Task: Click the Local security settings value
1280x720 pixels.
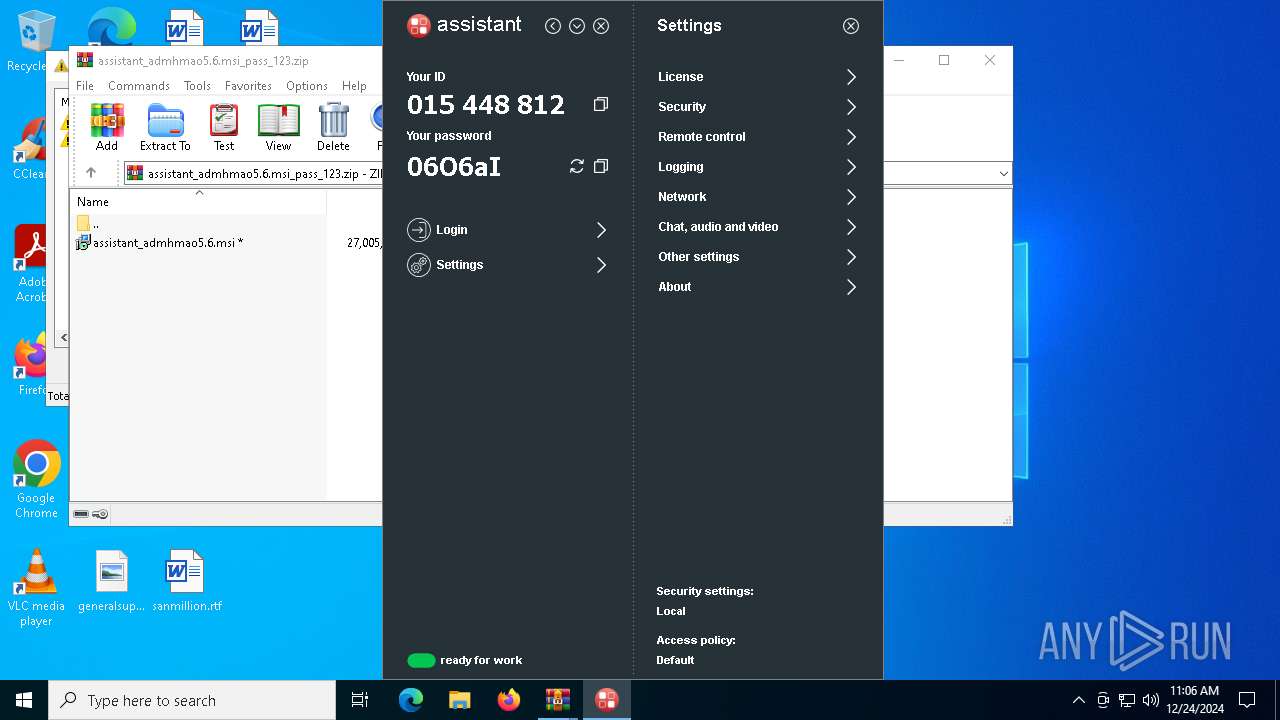Action: coord(671,611)
